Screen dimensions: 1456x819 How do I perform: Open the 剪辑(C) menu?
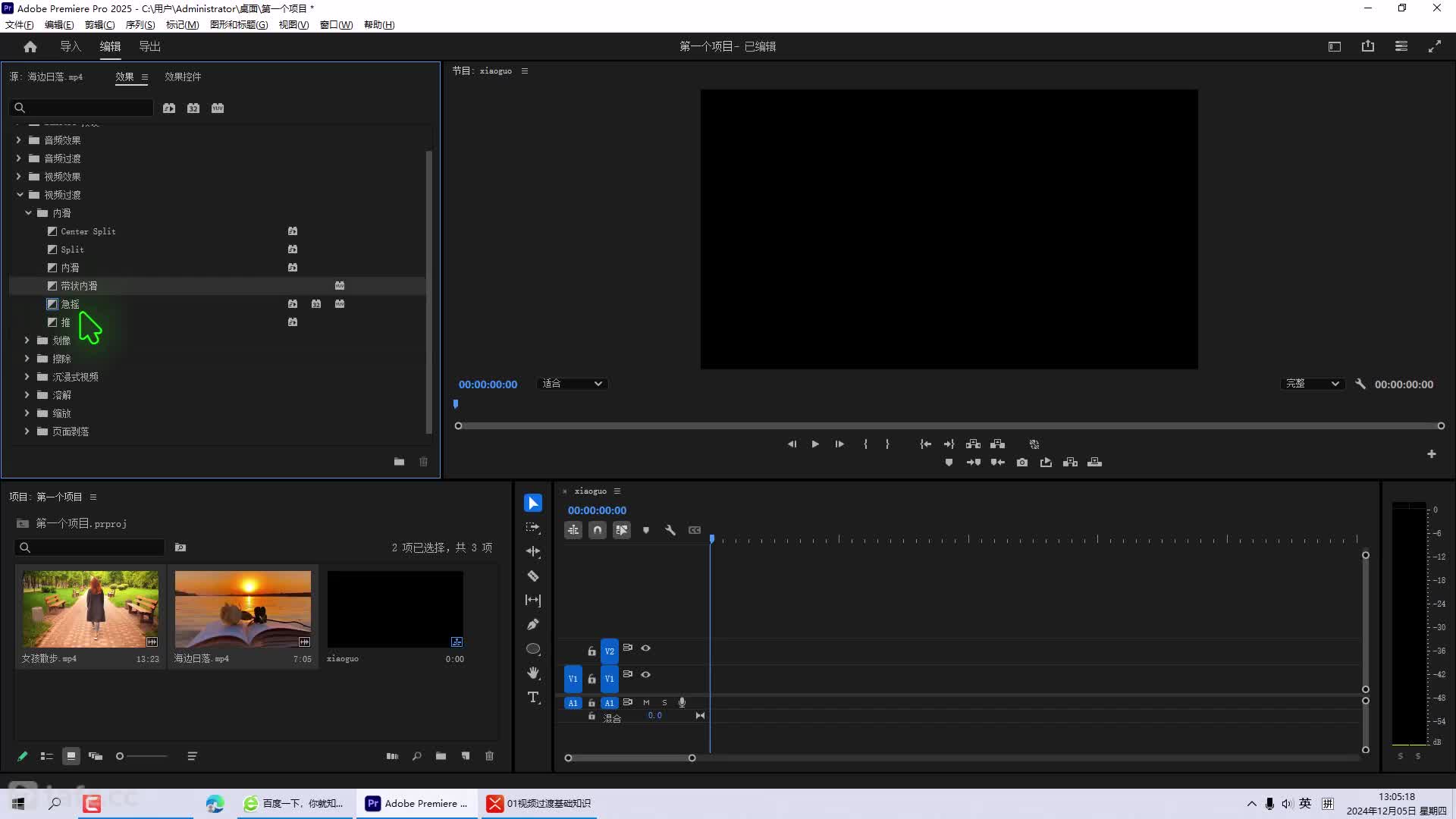[99, 25]
